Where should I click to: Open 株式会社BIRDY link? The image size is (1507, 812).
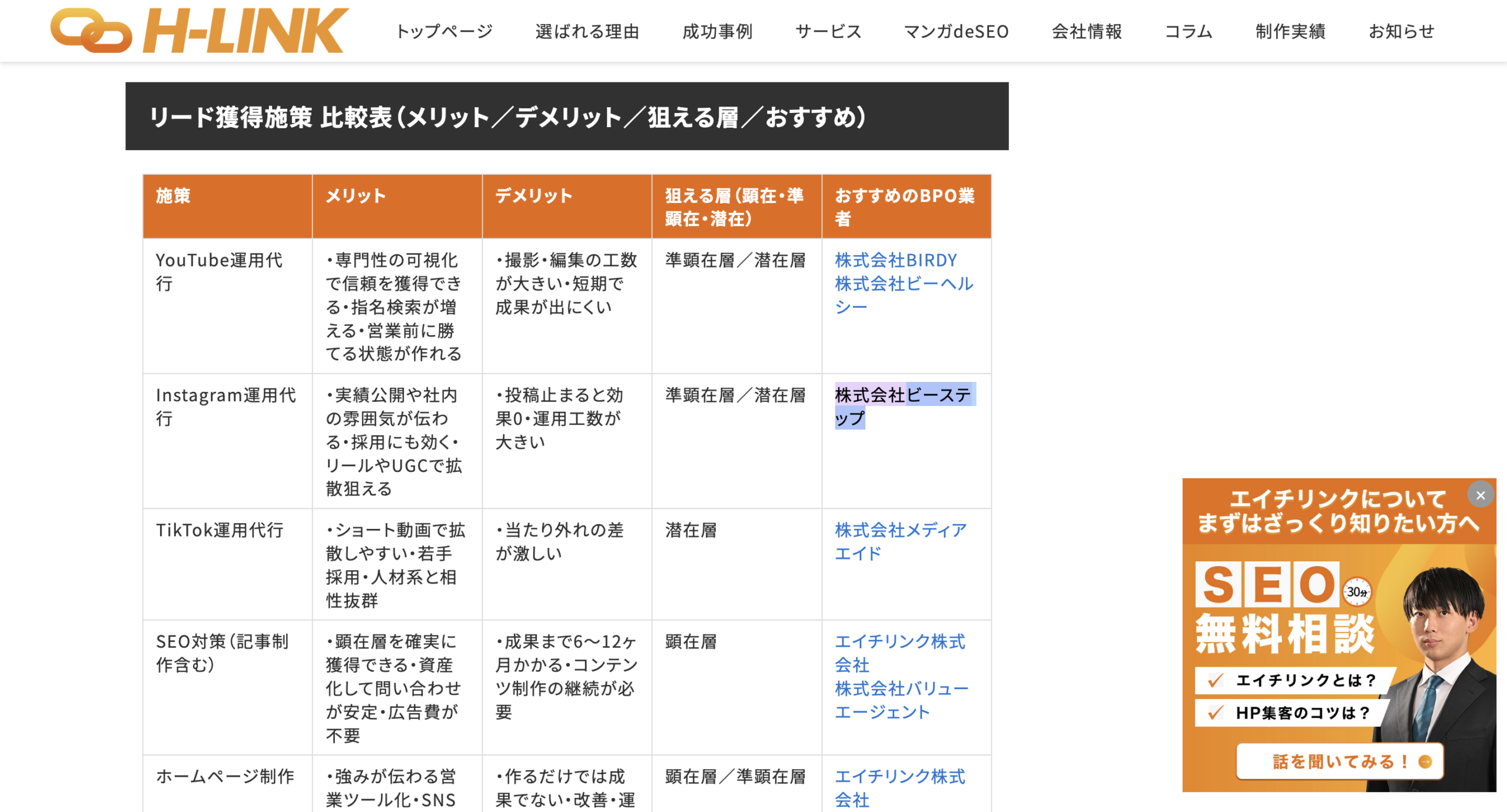click(x=895, y=260)
